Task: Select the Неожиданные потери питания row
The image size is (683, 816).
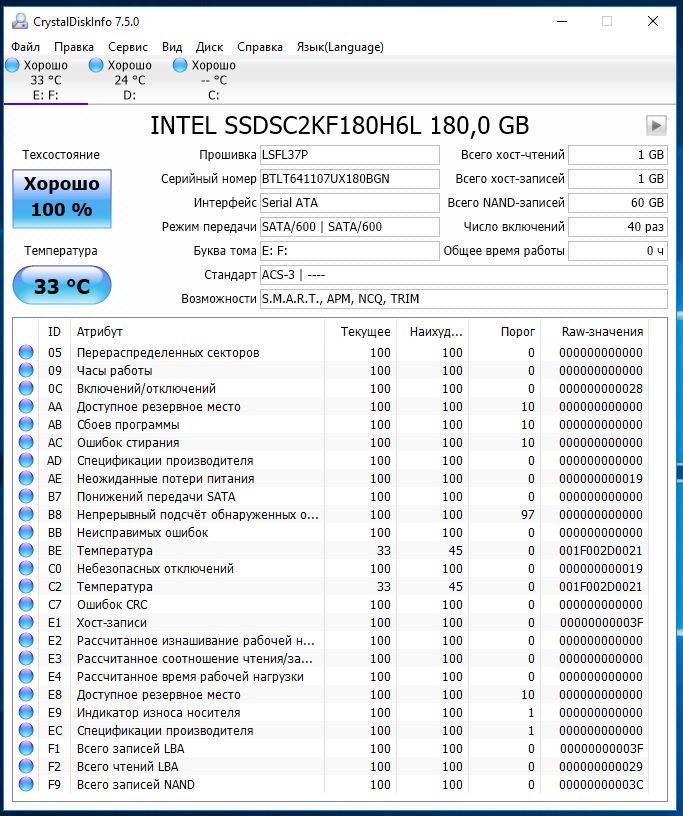Action: pyautogui.click(x=332, y=478)
